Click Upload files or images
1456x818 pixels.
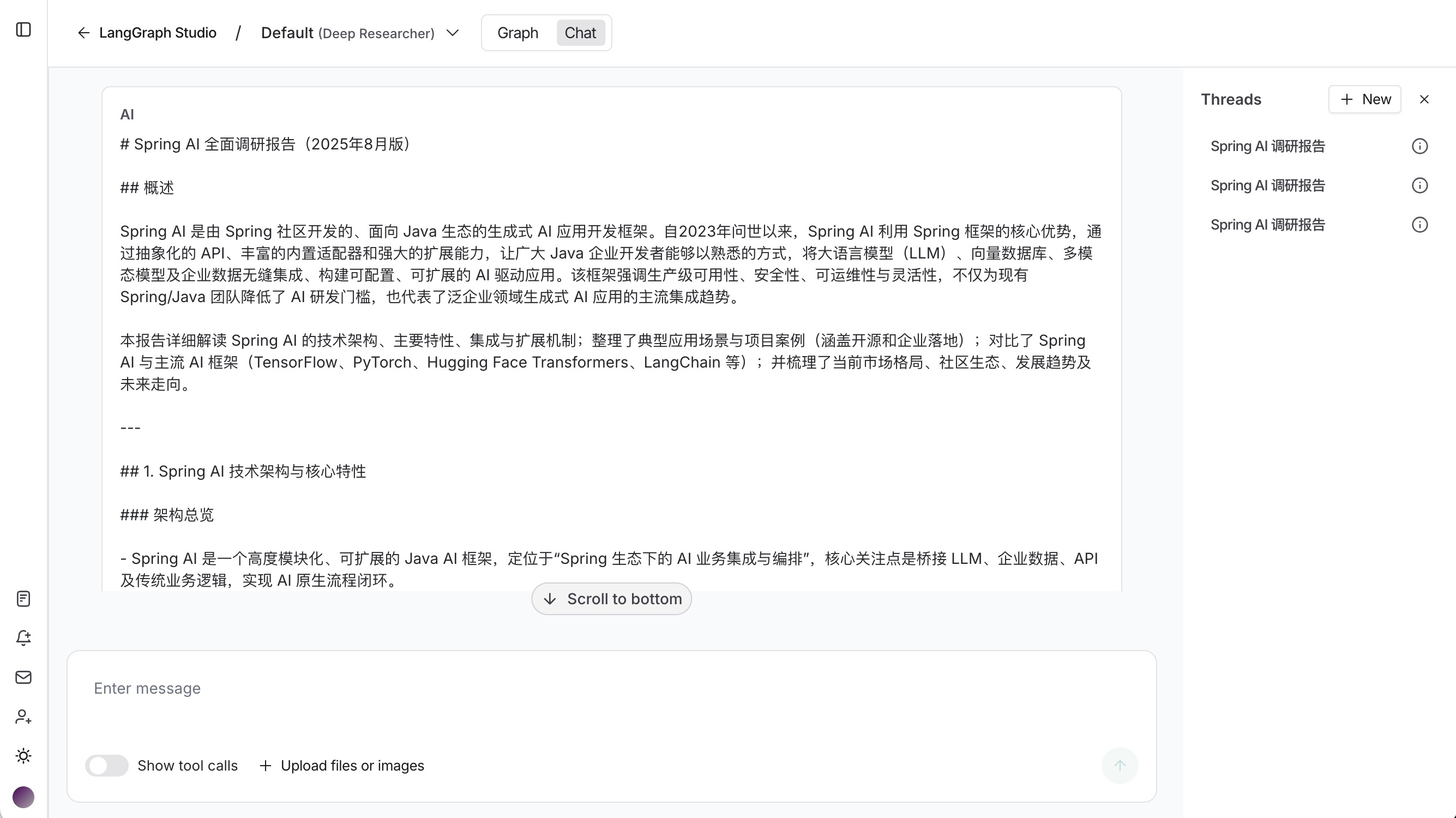click(341, 766)
